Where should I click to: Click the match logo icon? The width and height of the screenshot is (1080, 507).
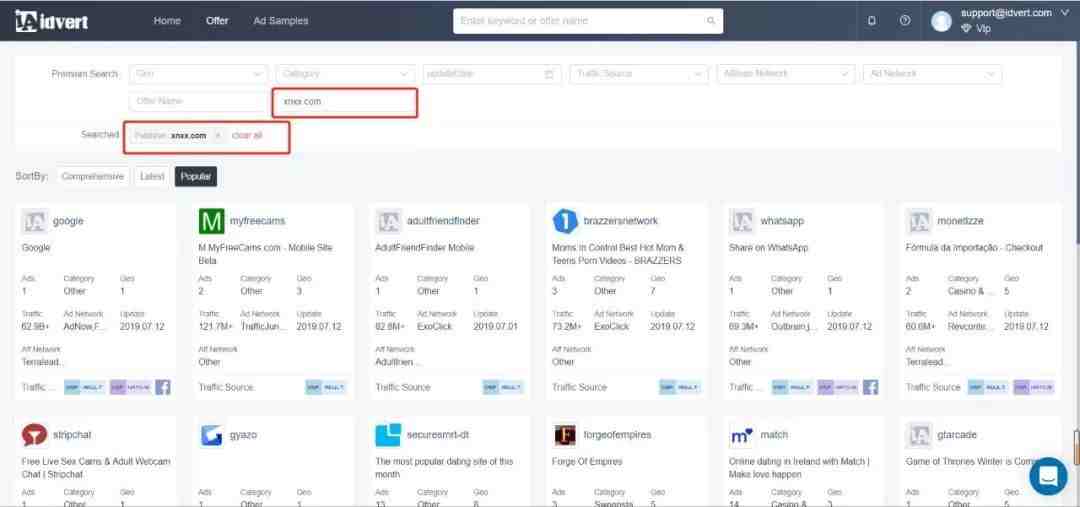point(742,435)
